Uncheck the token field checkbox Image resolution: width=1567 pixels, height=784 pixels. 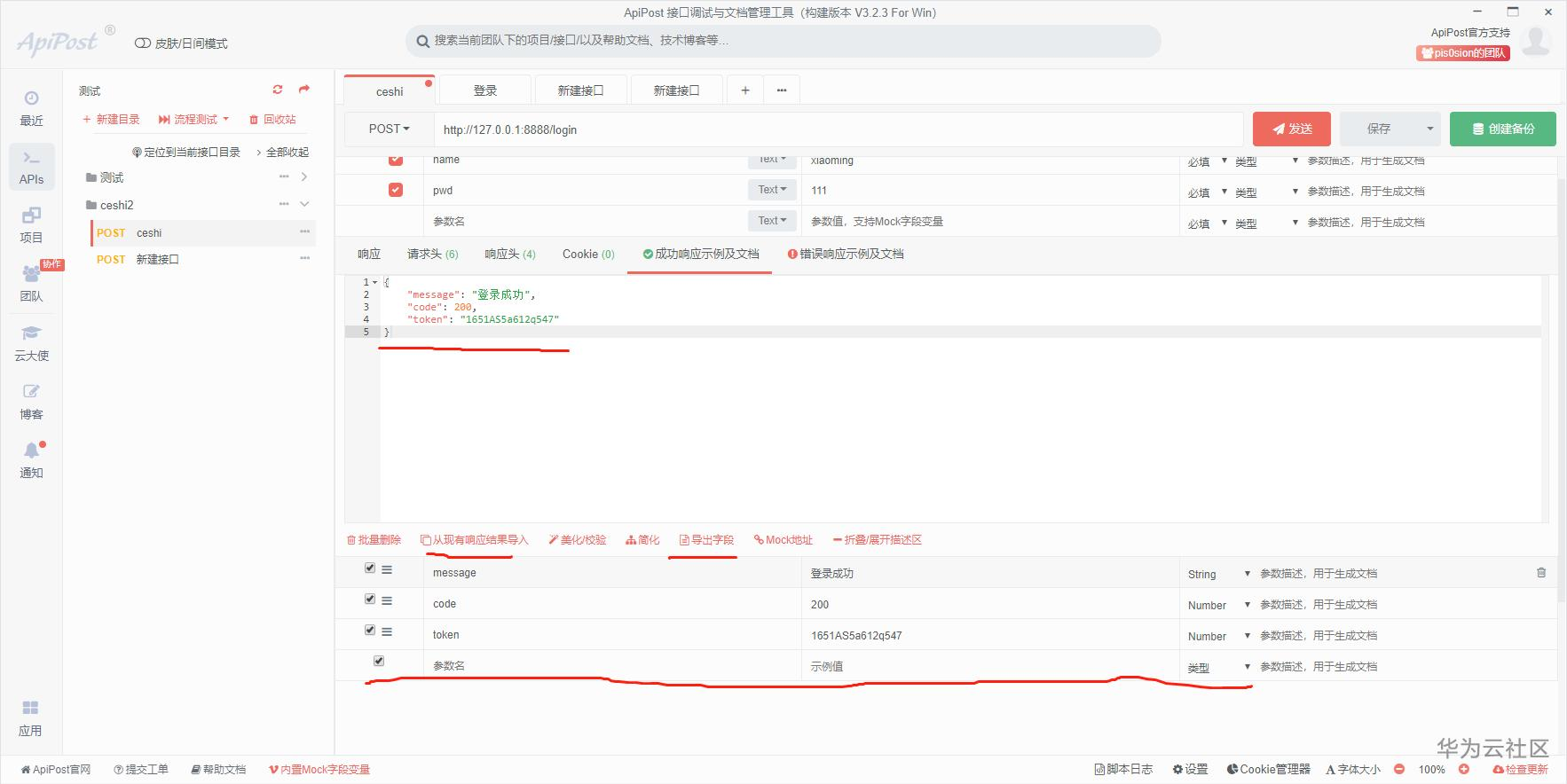click(370, 631)
